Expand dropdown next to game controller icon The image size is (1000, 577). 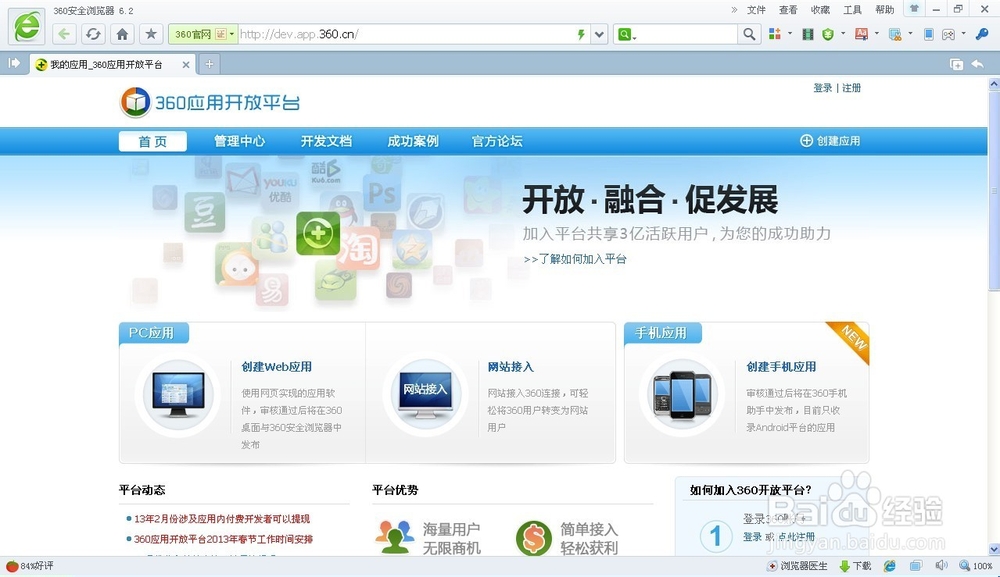pyautogui.click(x=964, y=34)
